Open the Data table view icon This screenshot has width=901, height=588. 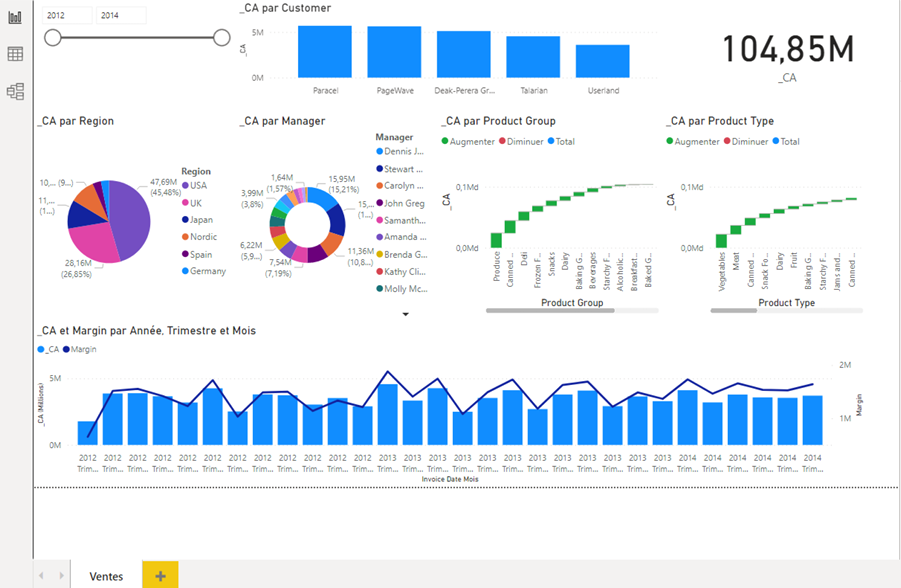coord(15,54)
